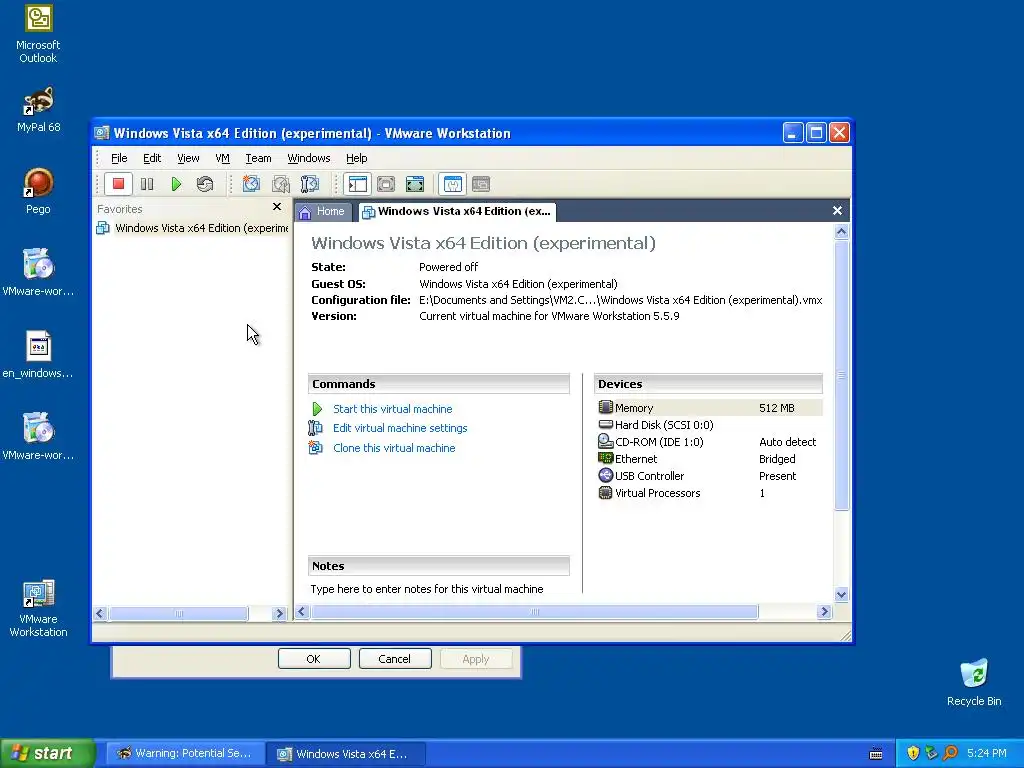Close the Favorites panel
This screenshot has width=1024, height=768.
277,207
